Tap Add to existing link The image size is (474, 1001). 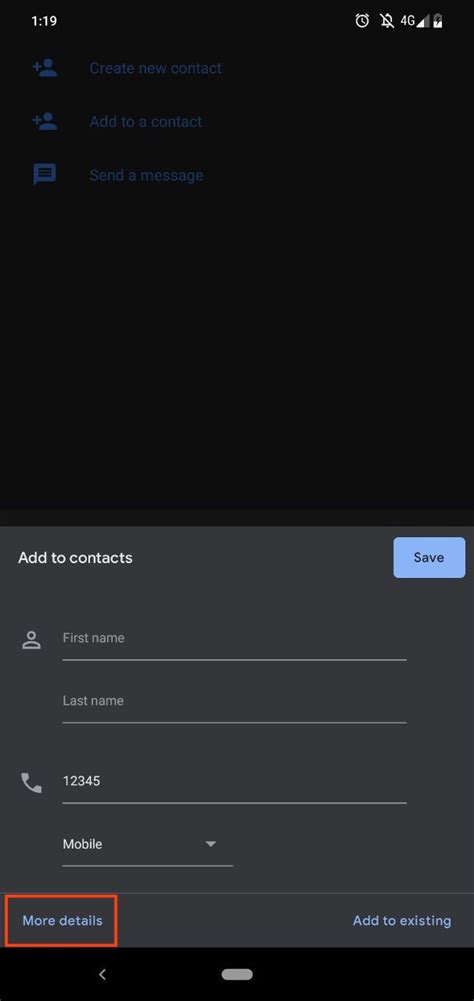402,921
